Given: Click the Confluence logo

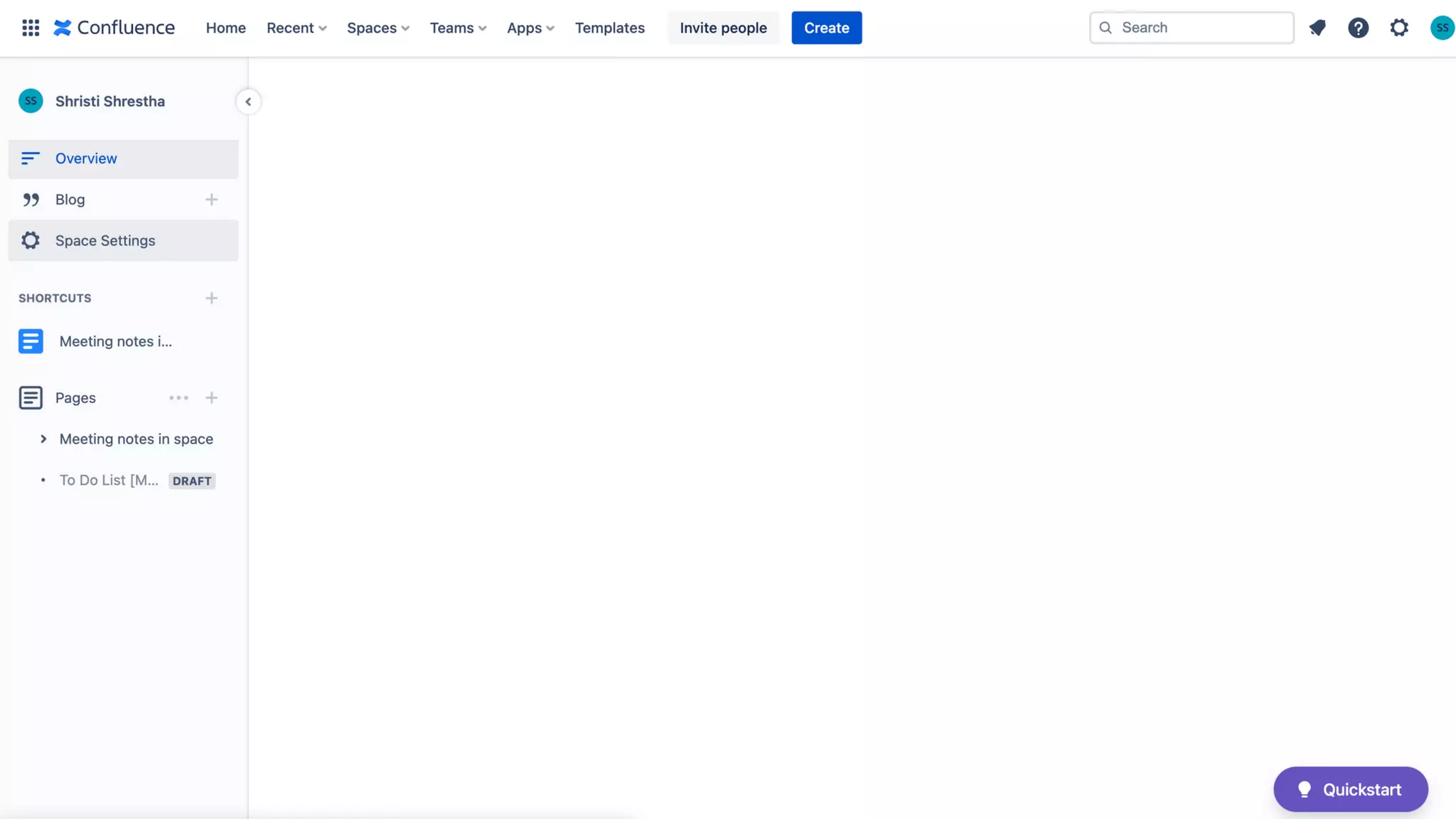Looking at the screenshot, I should (114, 28).
